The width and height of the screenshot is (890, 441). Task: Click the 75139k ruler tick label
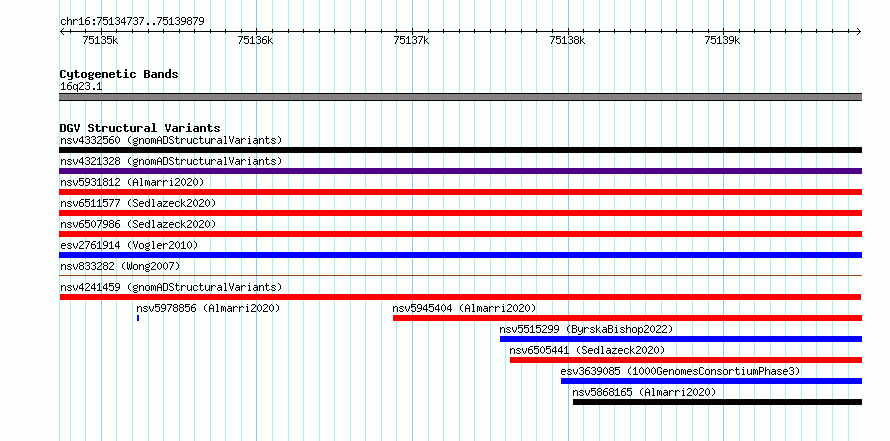[723, 40]
